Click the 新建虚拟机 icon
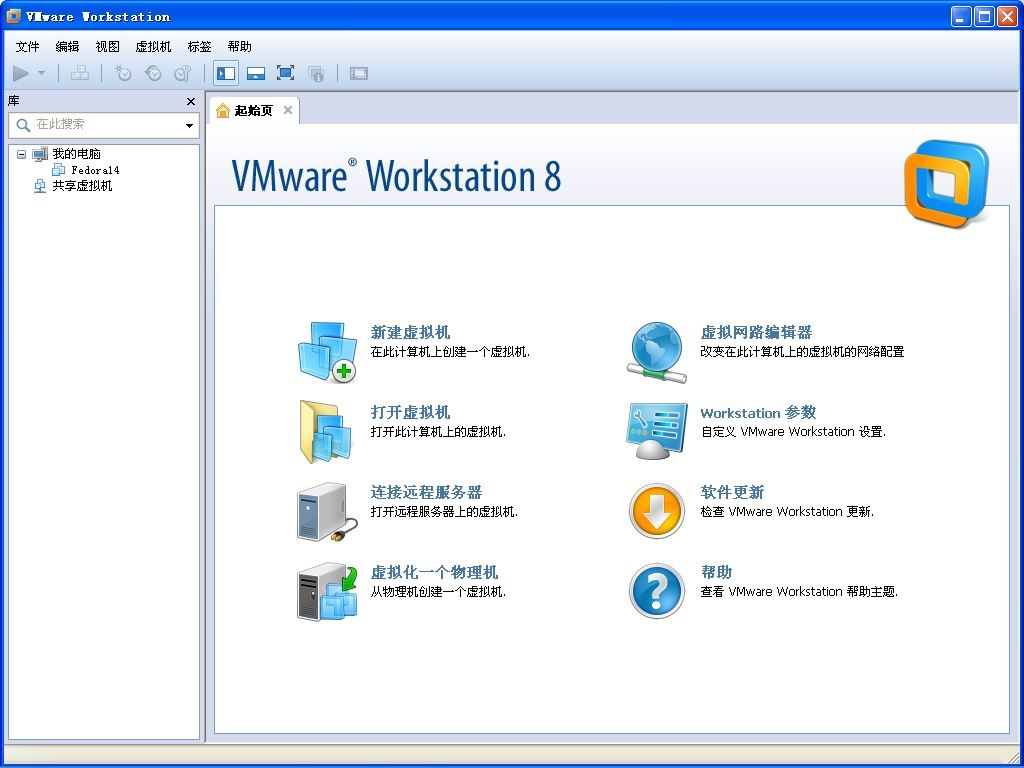 (327, 351)
